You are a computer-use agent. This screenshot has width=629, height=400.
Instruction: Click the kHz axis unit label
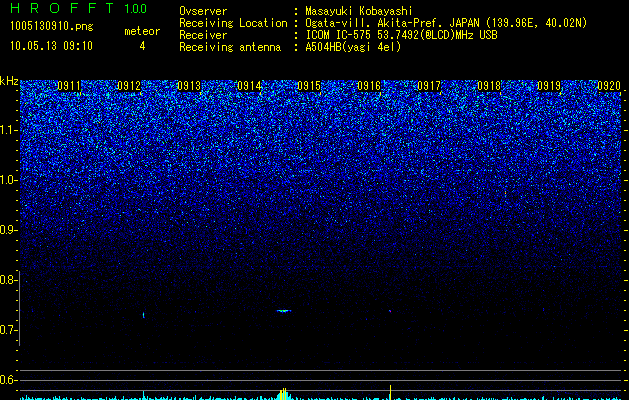pyautogui.click(x=9, y=81)
